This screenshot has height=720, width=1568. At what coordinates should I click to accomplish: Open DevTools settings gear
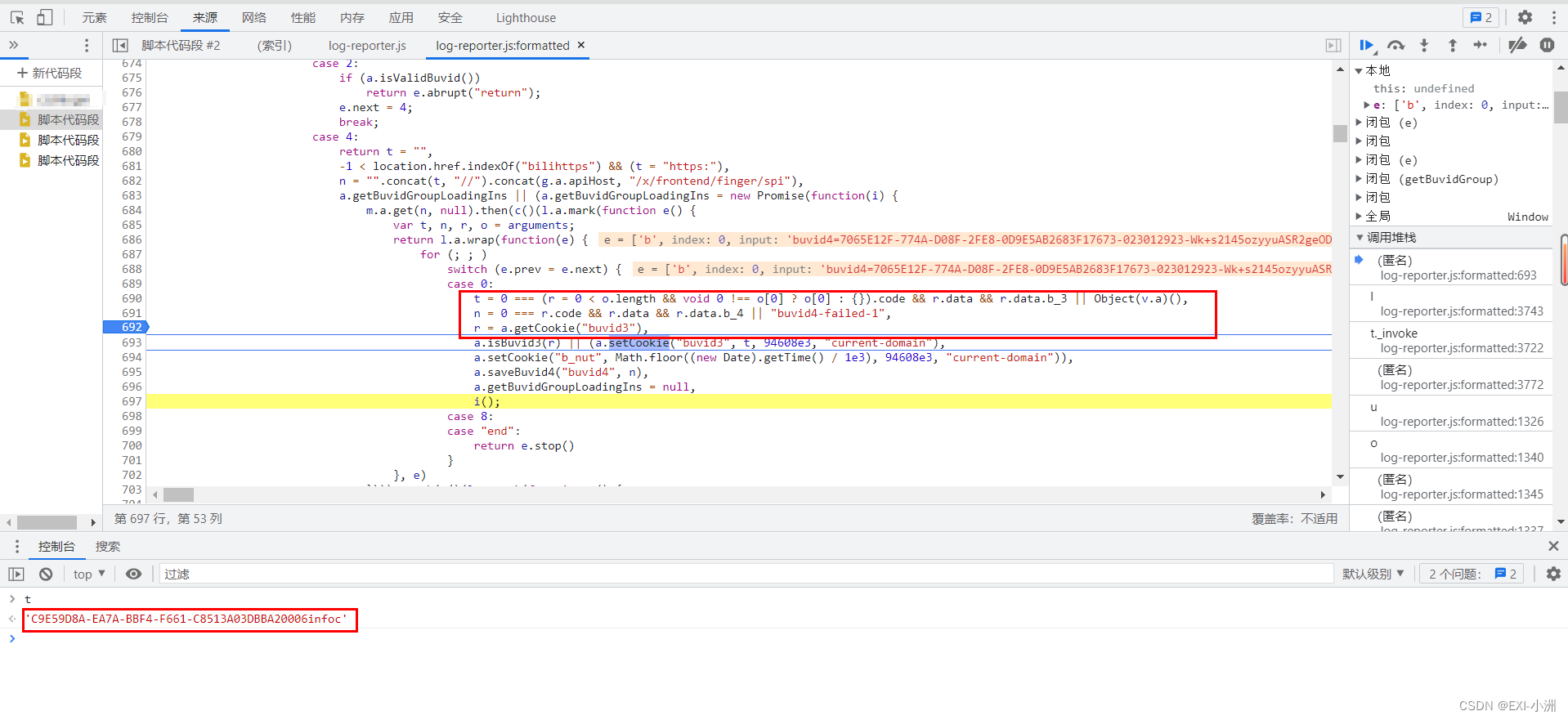1525,17
